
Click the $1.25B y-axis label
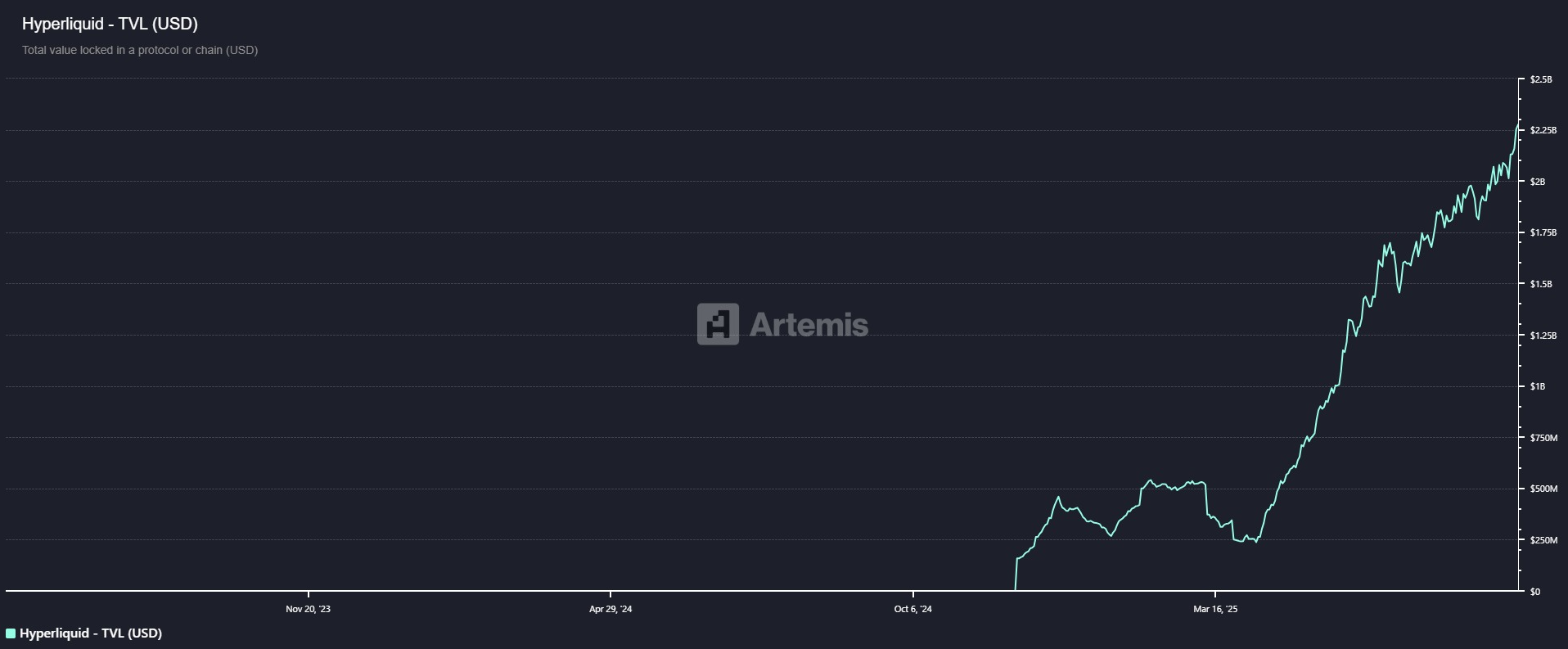coord(1543,336)
